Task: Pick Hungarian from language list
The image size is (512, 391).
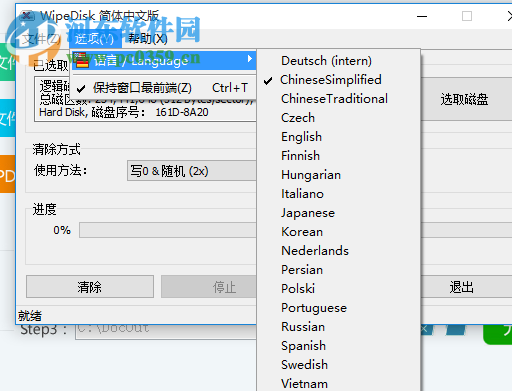Action: point(338,175)
